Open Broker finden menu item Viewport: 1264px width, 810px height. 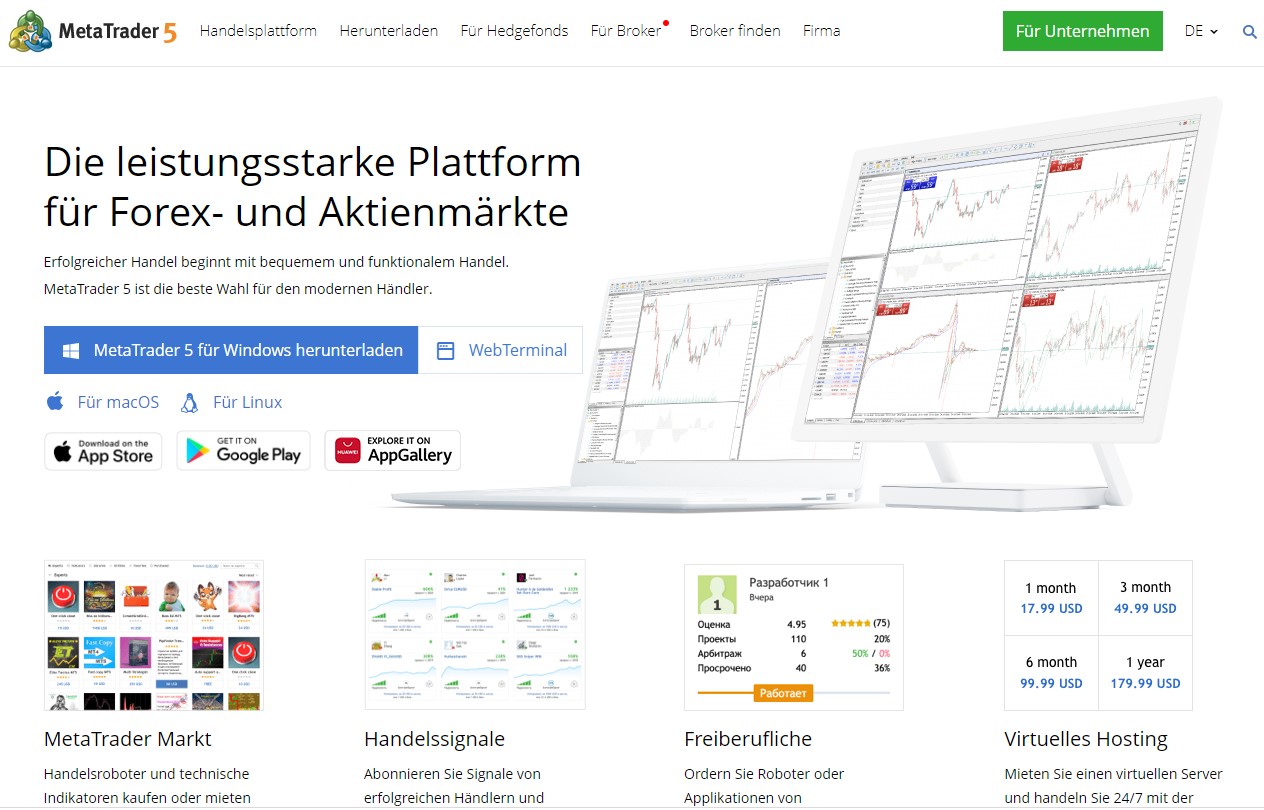click(735, 31)
